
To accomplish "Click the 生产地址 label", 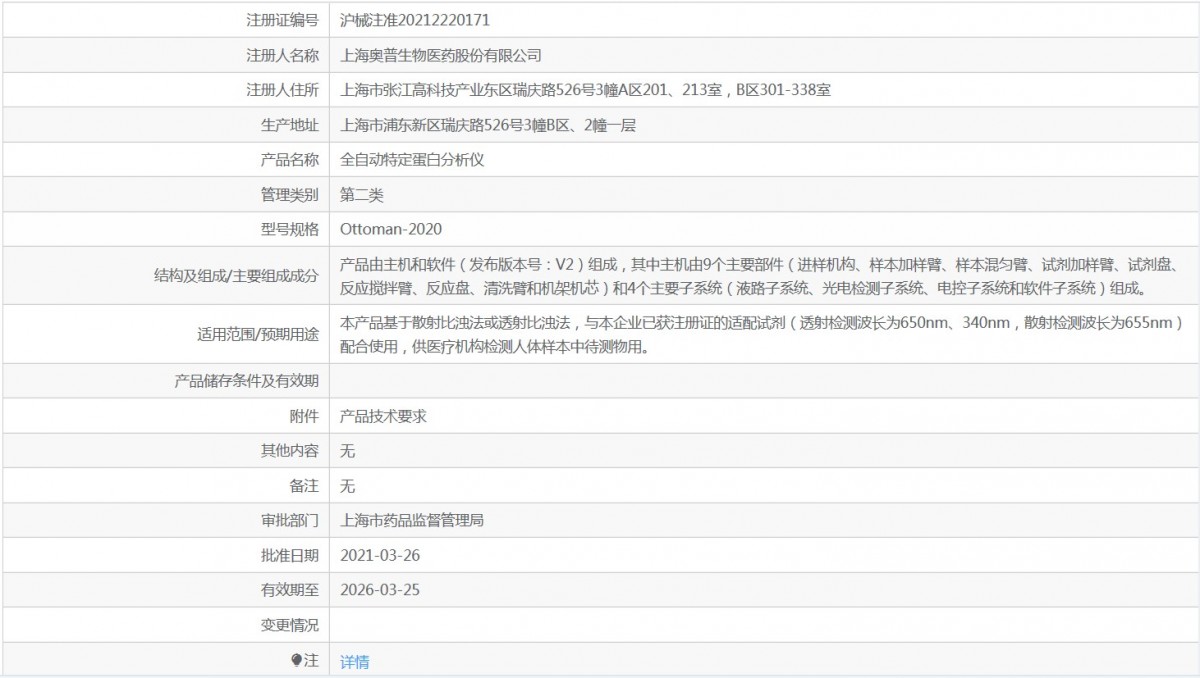I will pos(289,125).
